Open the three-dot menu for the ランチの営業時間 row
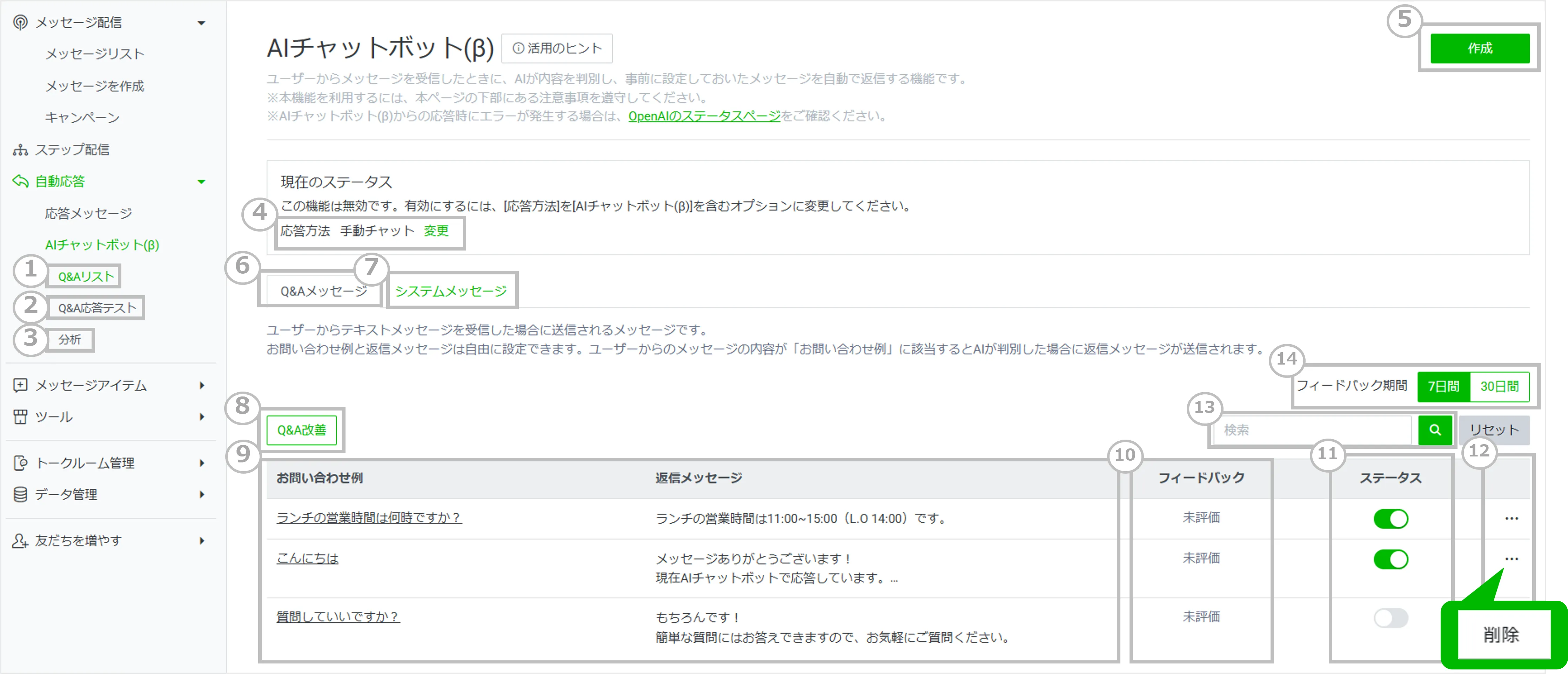 pos(1512,519)
